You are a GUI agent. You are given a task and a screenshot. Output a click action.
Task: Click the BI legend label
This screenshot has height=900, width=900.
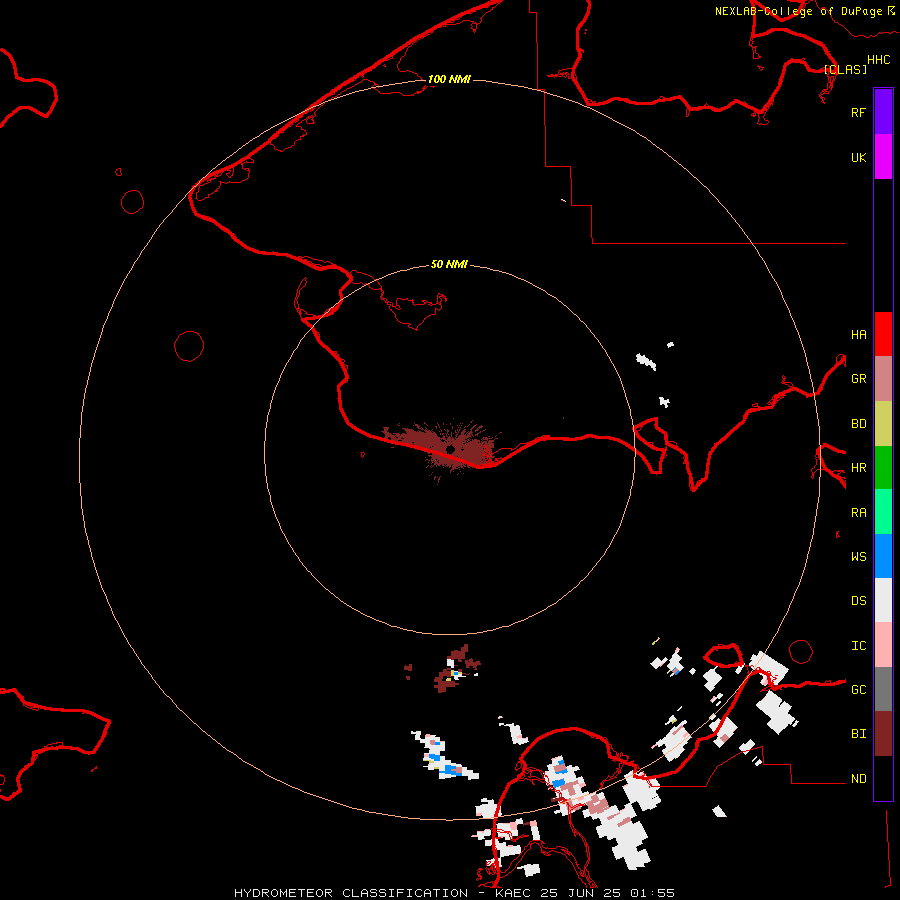pos(858,734)
